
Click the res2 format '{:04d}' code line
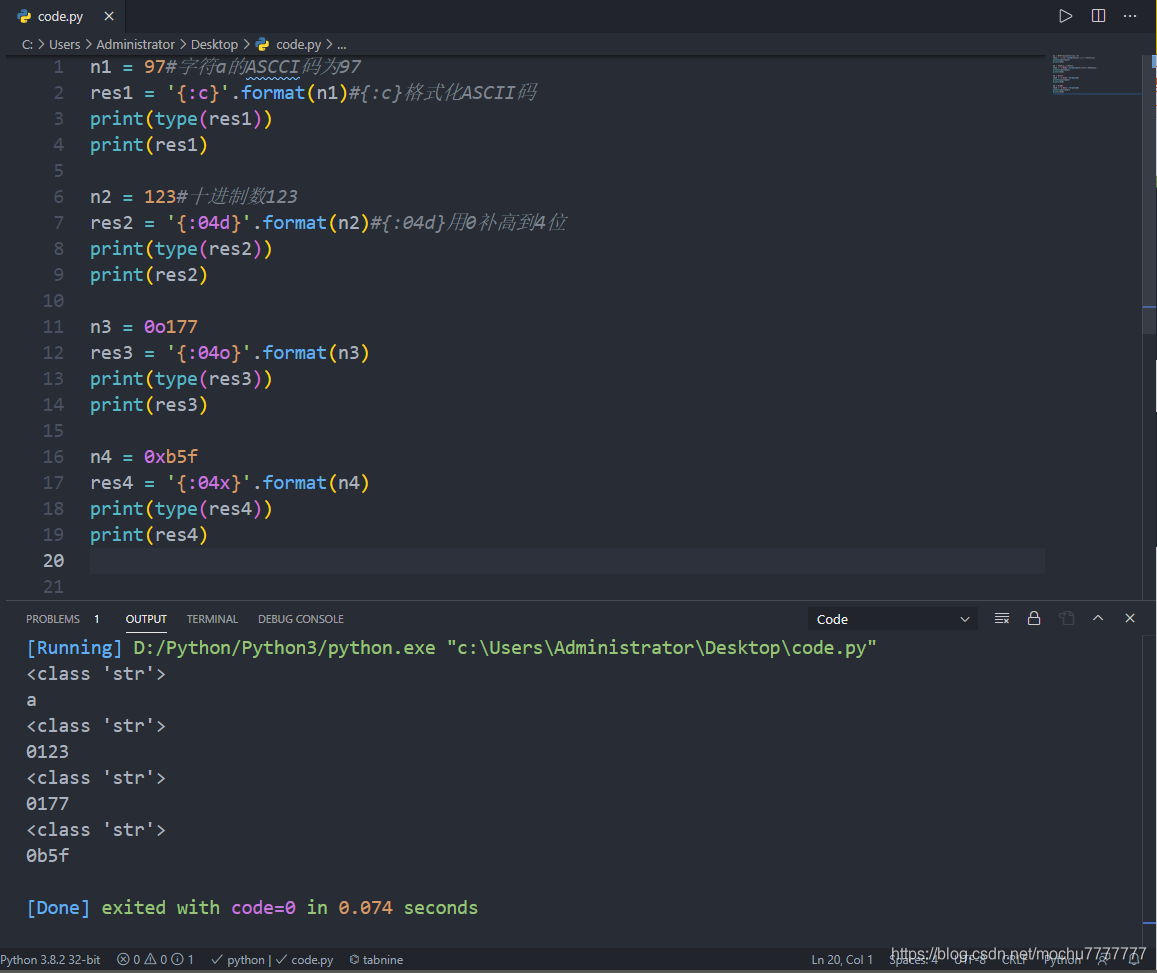coord(328,223)
